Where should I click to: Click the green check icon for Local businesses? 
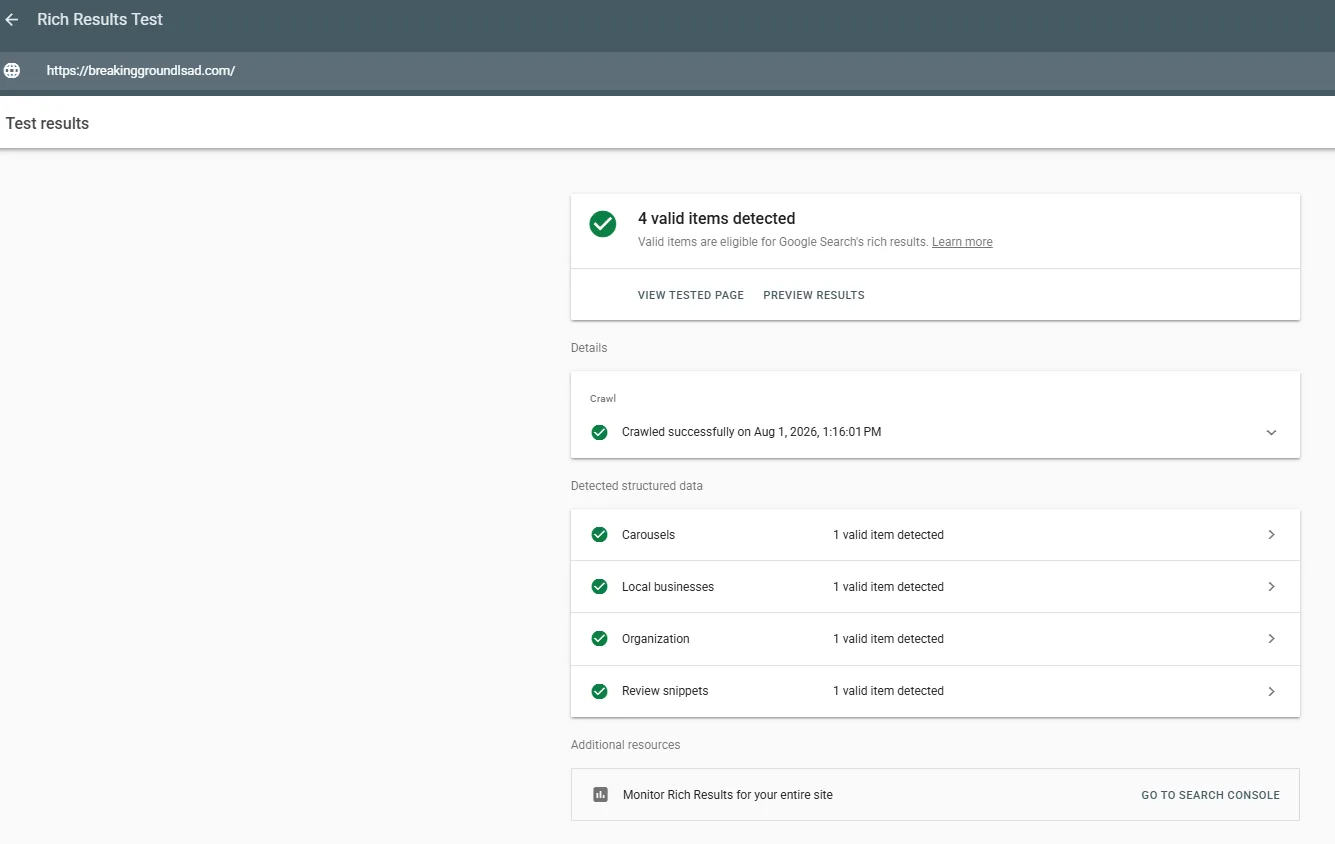[599, 587]
